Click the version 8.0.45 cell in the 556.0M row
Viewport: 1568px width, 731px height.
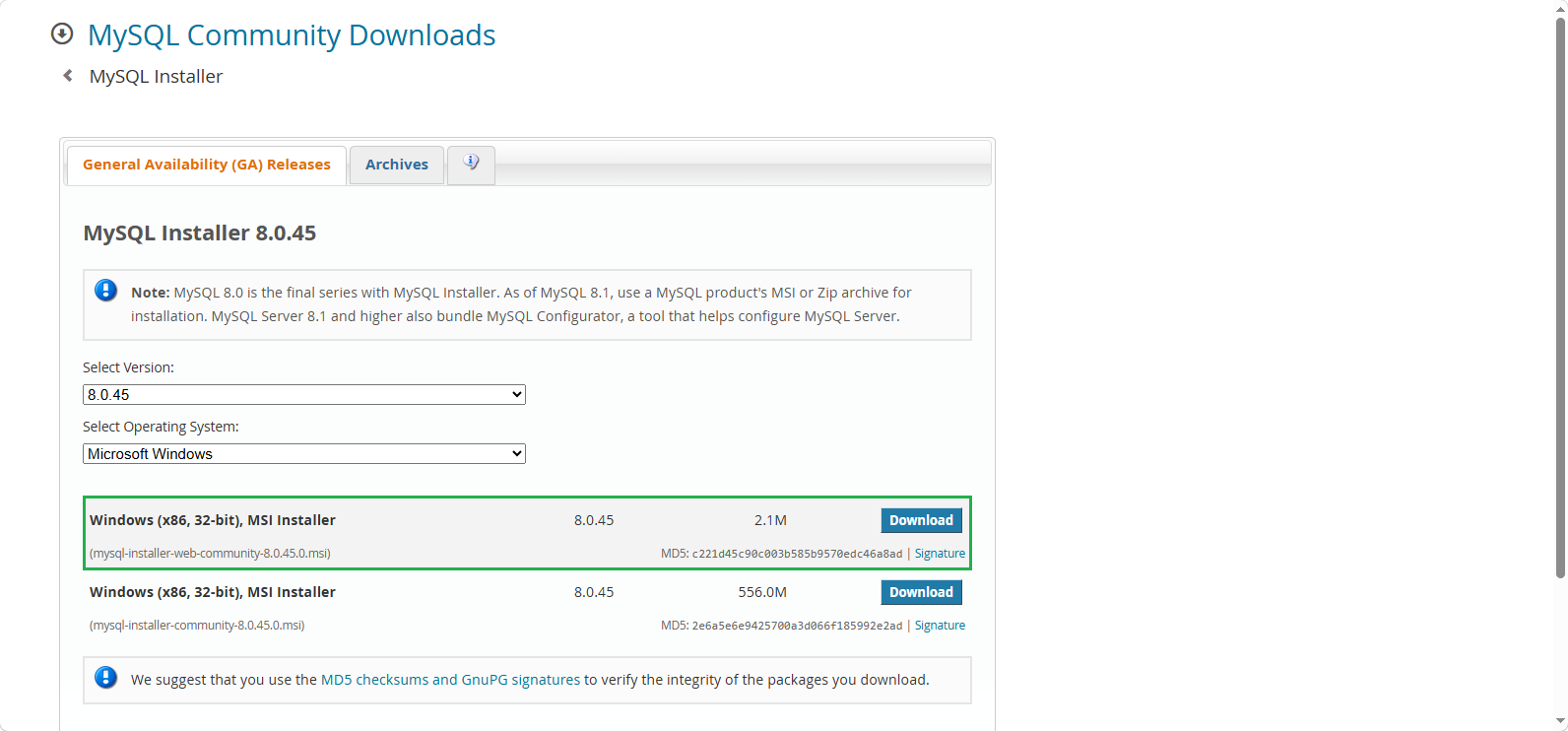click(594, 592)
